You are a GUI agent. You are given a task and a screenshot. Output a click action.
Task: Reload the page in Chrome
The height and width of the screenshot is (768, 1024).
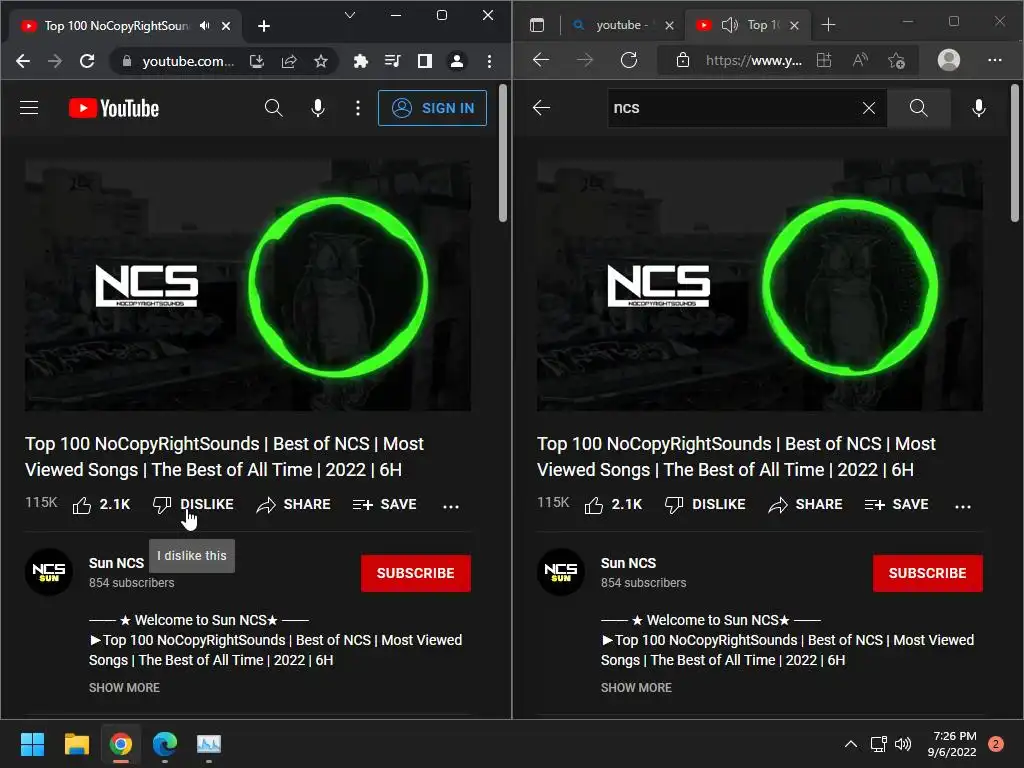click(x=87, y=61)
